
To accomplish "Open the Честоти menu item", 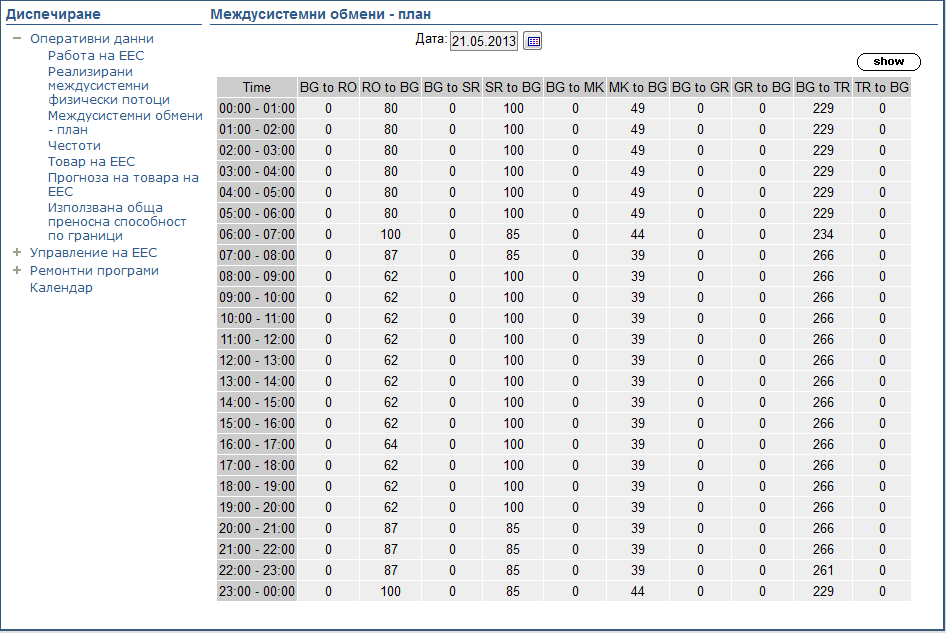I will coord(74,146).
